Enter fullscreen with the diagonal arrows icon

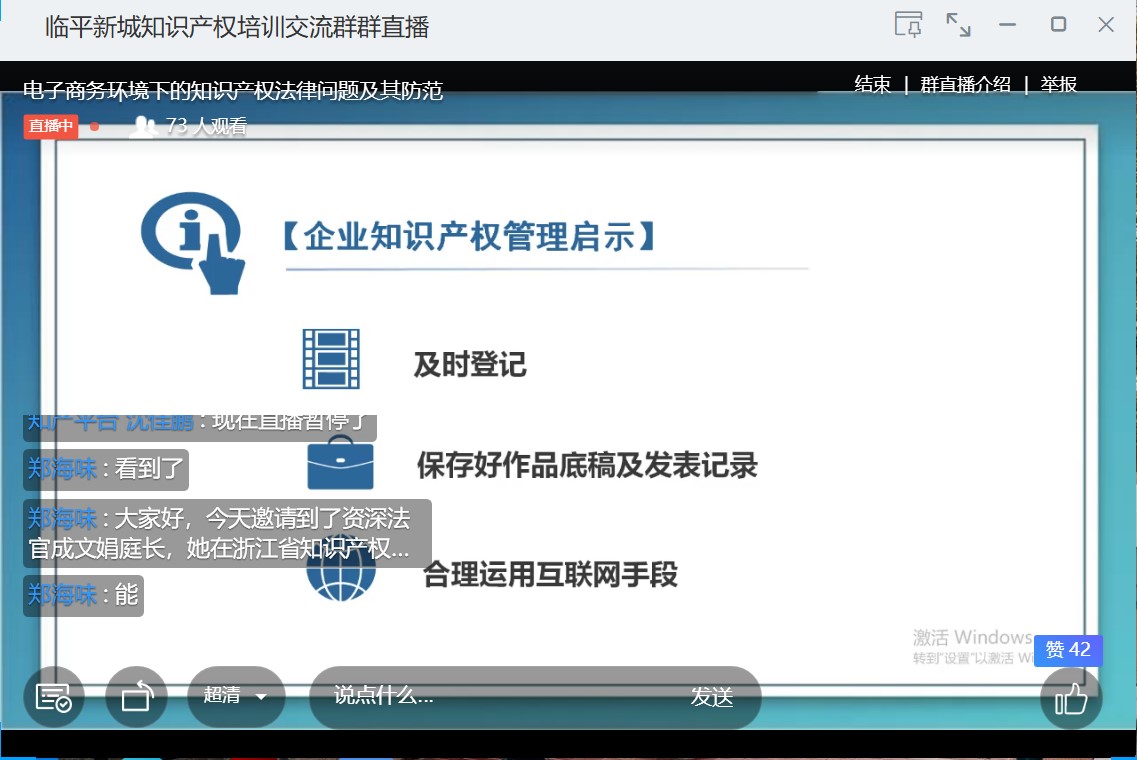[958, 25]
